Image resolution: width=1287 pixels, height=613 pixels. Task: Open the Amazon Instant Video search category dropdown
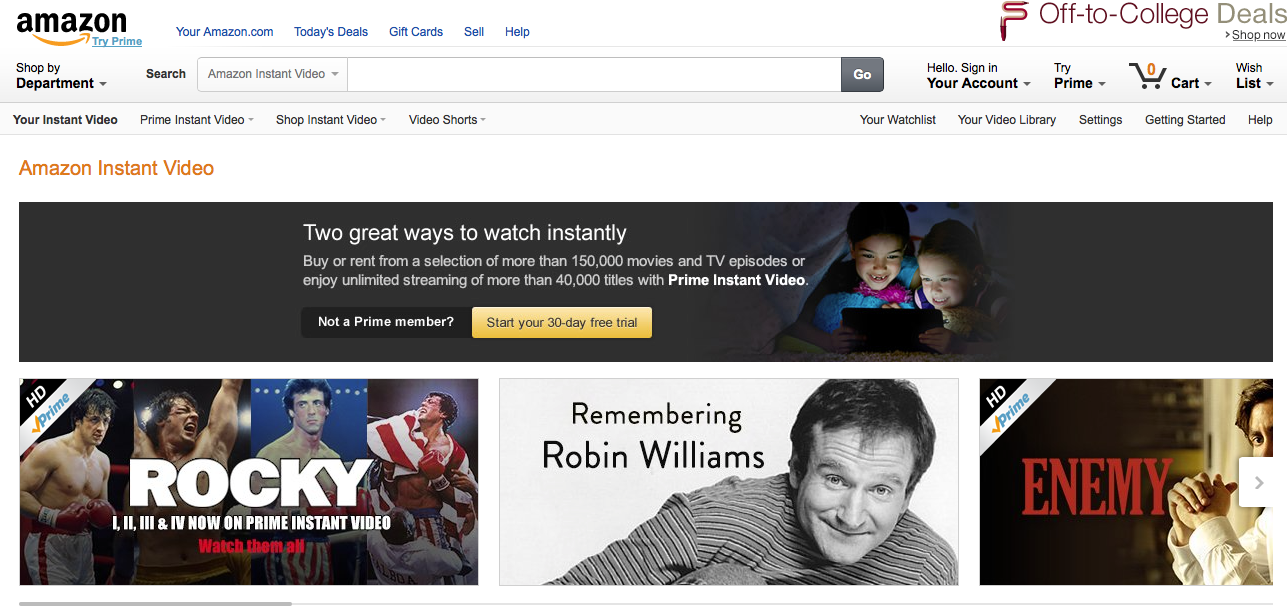(273, 74)
